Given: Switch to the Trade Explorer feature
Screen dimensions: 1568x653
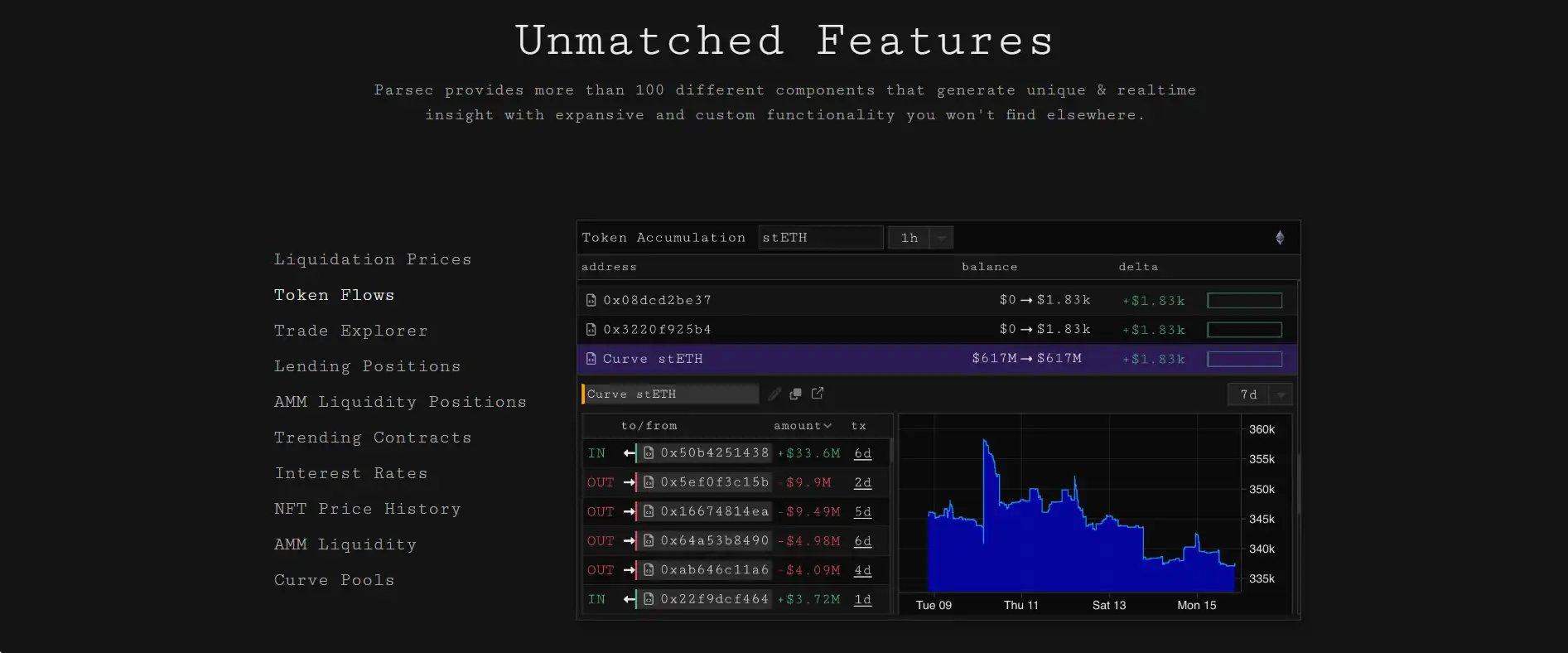Looking at the screenshot, I should click(350, 331).
